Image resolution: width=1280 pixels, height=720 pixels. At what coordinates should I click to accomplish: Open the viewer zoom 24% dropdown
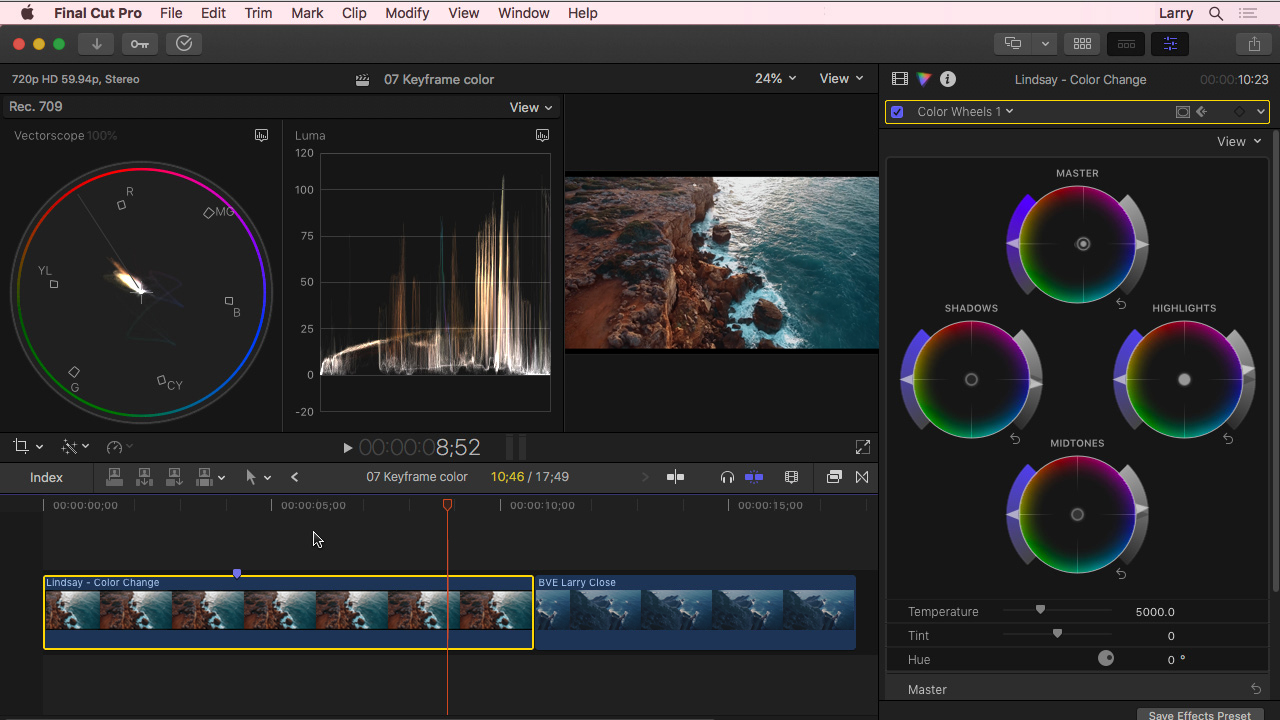click(x=776, y=78)
